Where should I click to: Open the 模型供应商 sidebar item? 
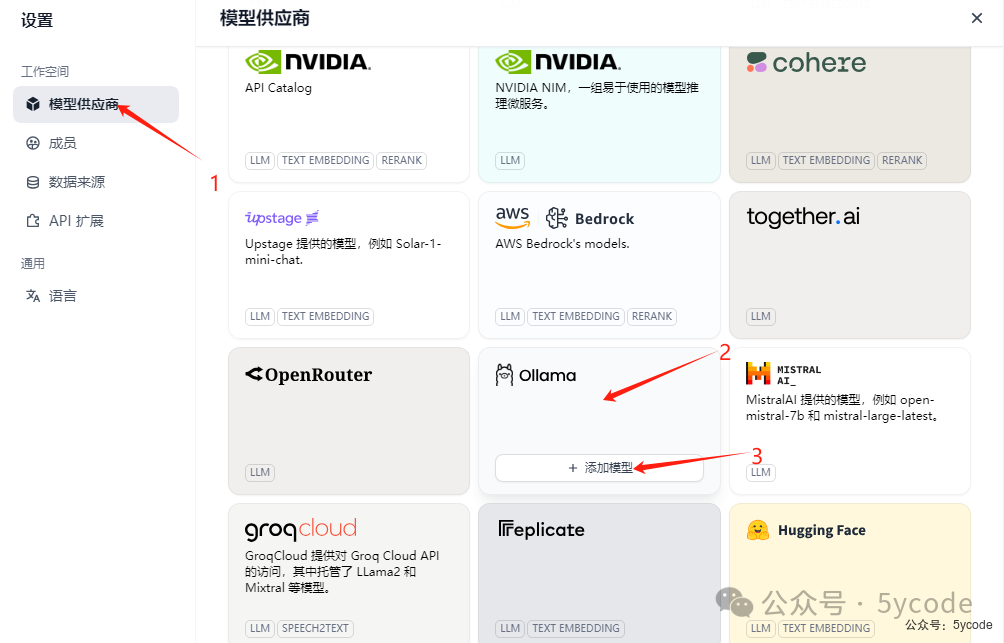tap(95, 104)
